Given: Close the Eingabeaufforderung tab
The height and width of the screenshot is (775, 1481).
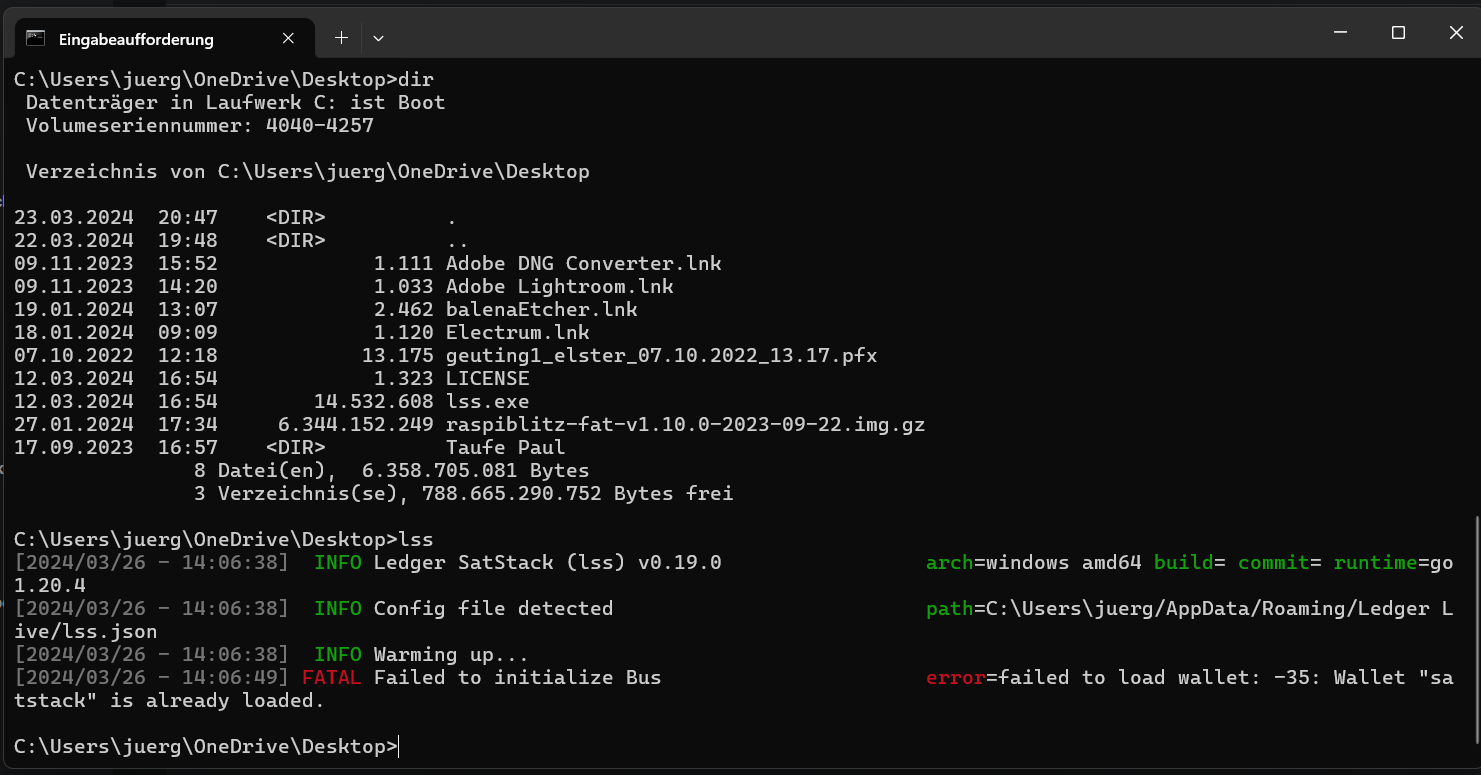Looking at the screenshot, I should (288, 39).
